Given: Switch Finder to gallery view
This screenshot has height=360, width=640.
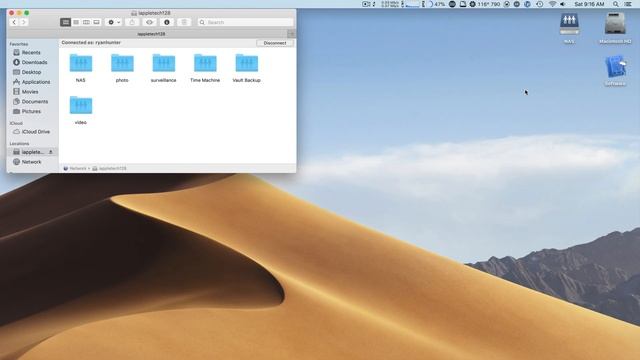Looking at the screenshot, I should point(96,22).
